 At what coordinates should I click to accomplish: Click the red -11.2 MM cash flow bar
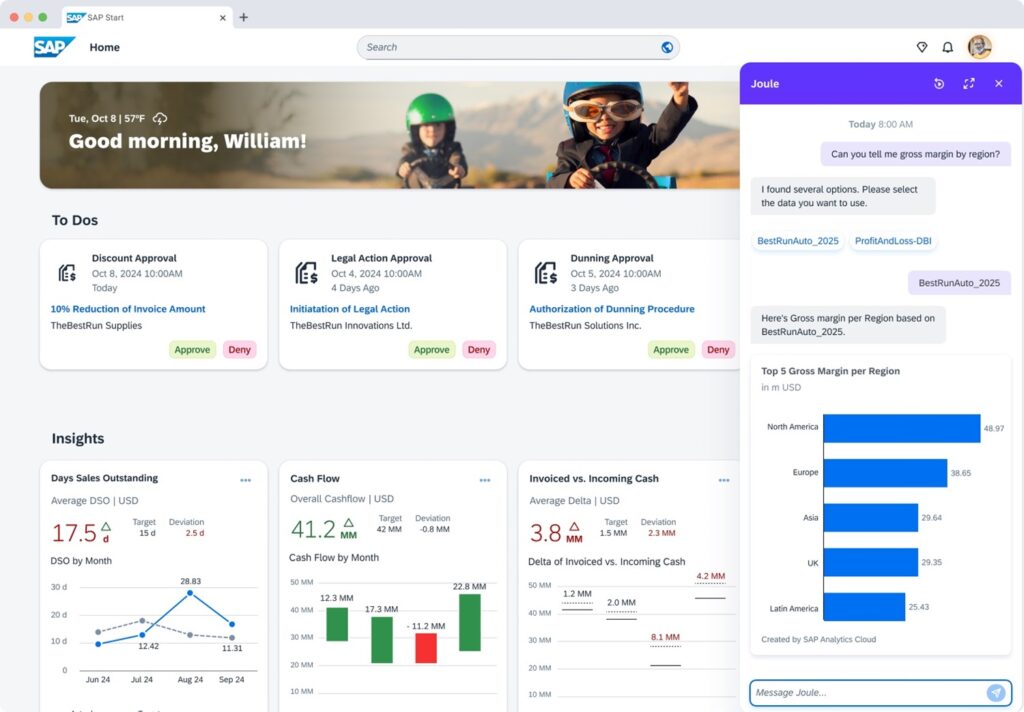click(426, 648)
